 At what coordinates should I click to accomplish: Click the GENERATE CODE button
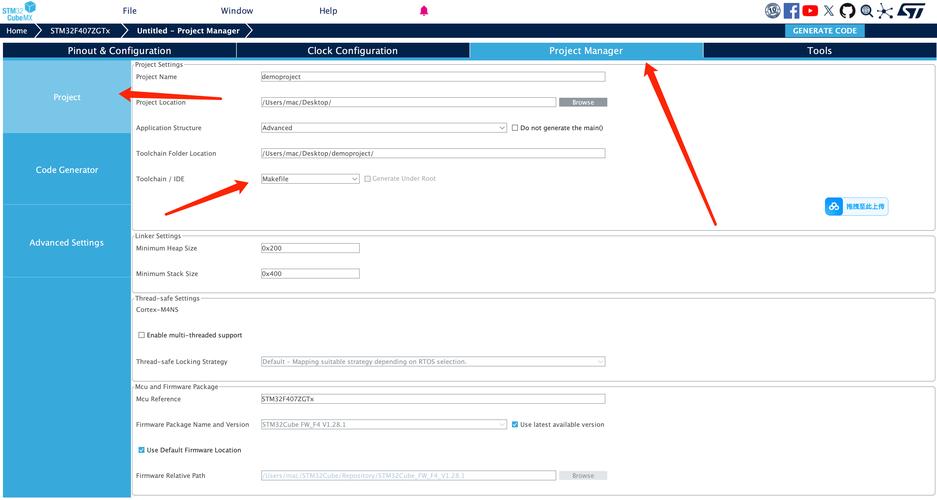[825, 30]
